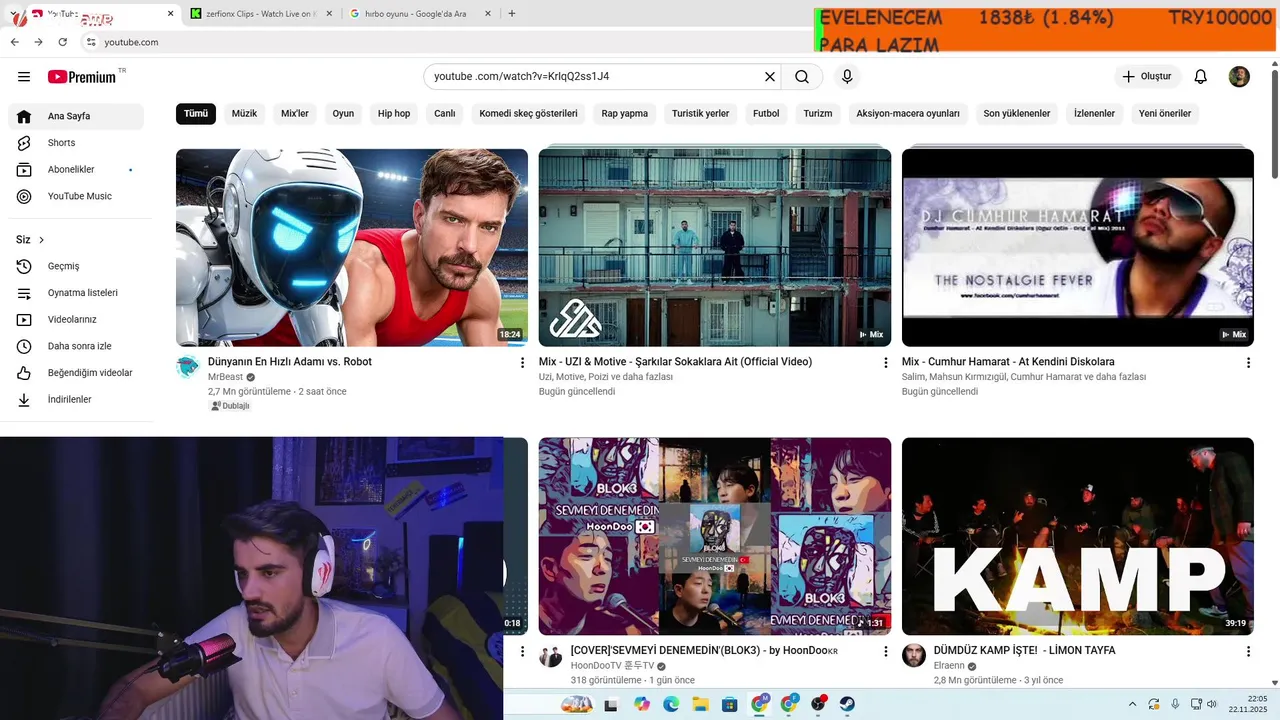This screenshot has height=720, width=1280.
Task: Open a new browser tab
Action: 512,14
